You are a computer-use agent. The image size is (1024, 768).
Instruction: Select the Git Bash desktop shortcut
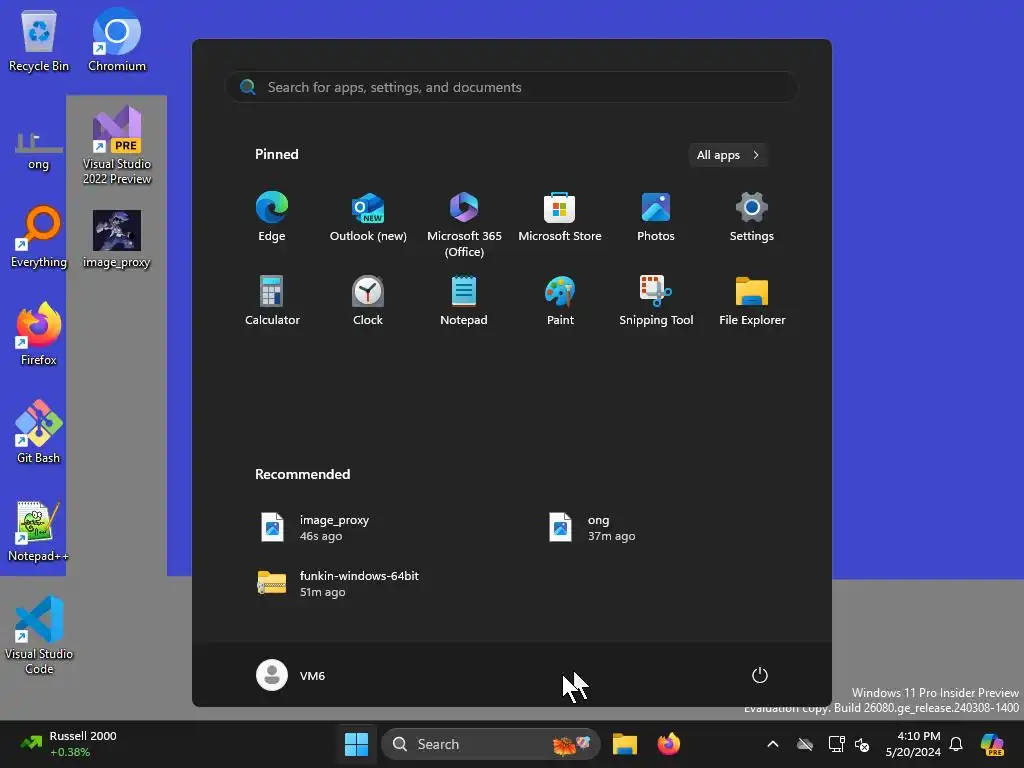(39, 432)
